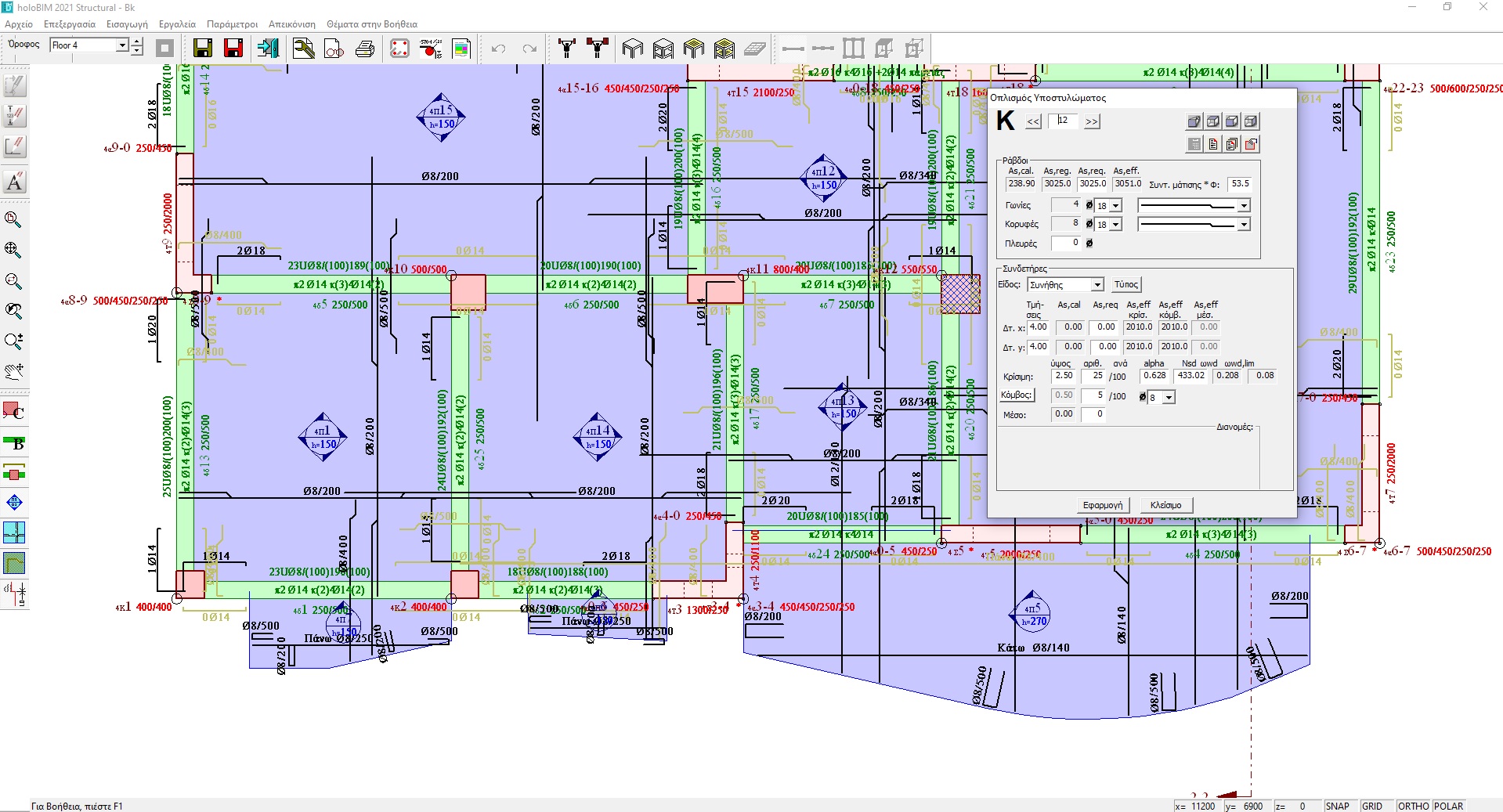The height and width of the screenshot is (812, 1503).
Task: Click the Πλευρές count field
Action: [1065, 244]
